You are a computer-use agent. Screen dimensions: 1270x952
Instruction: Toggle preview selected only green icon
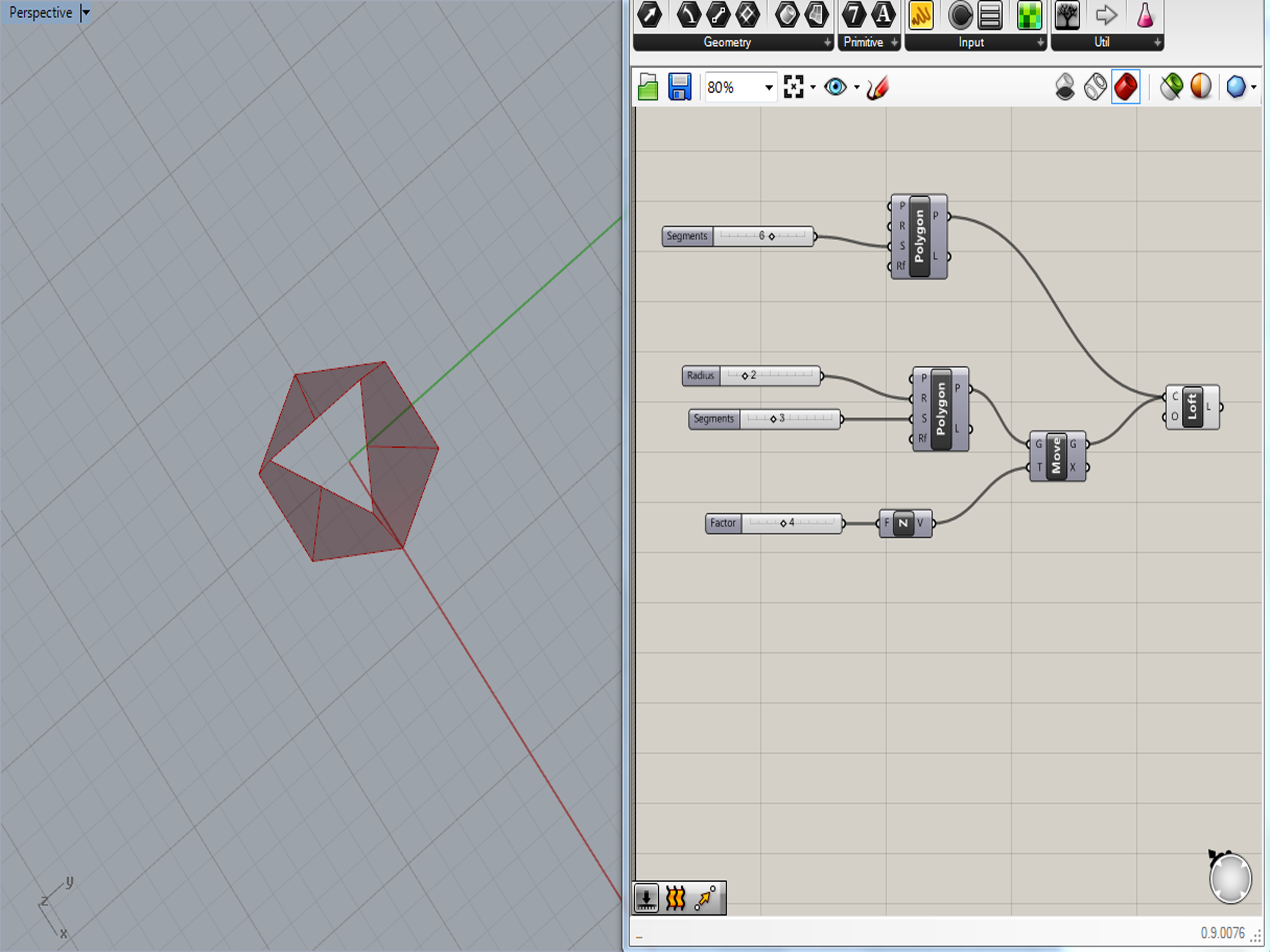1171,87
